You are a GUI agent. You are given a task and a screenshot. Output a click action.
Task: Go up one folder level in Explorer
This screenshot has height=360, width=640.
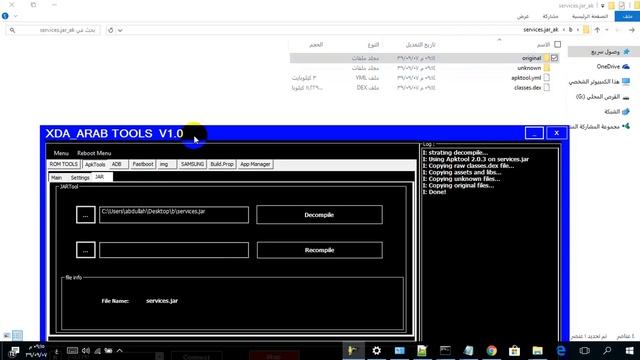pyautogui.click(x=597, y=30)
